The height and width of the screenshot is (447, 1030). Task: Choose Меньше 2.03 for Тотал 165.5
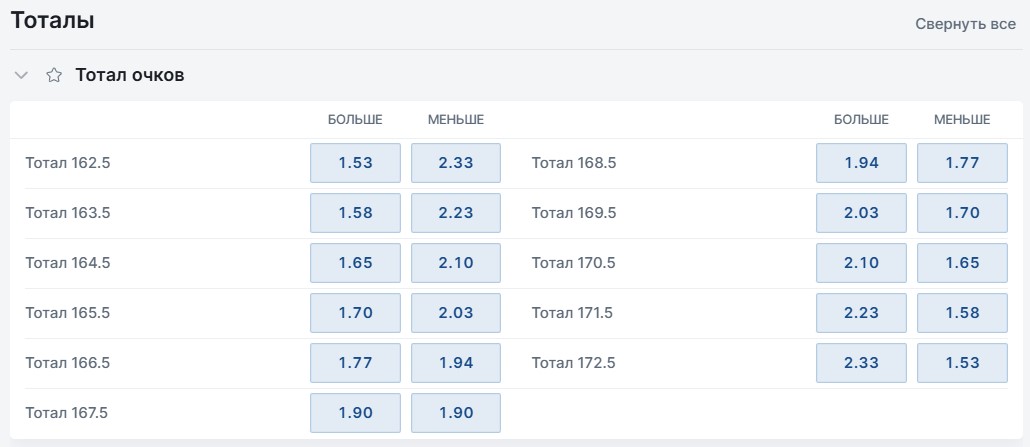click(x=456, y=313)
